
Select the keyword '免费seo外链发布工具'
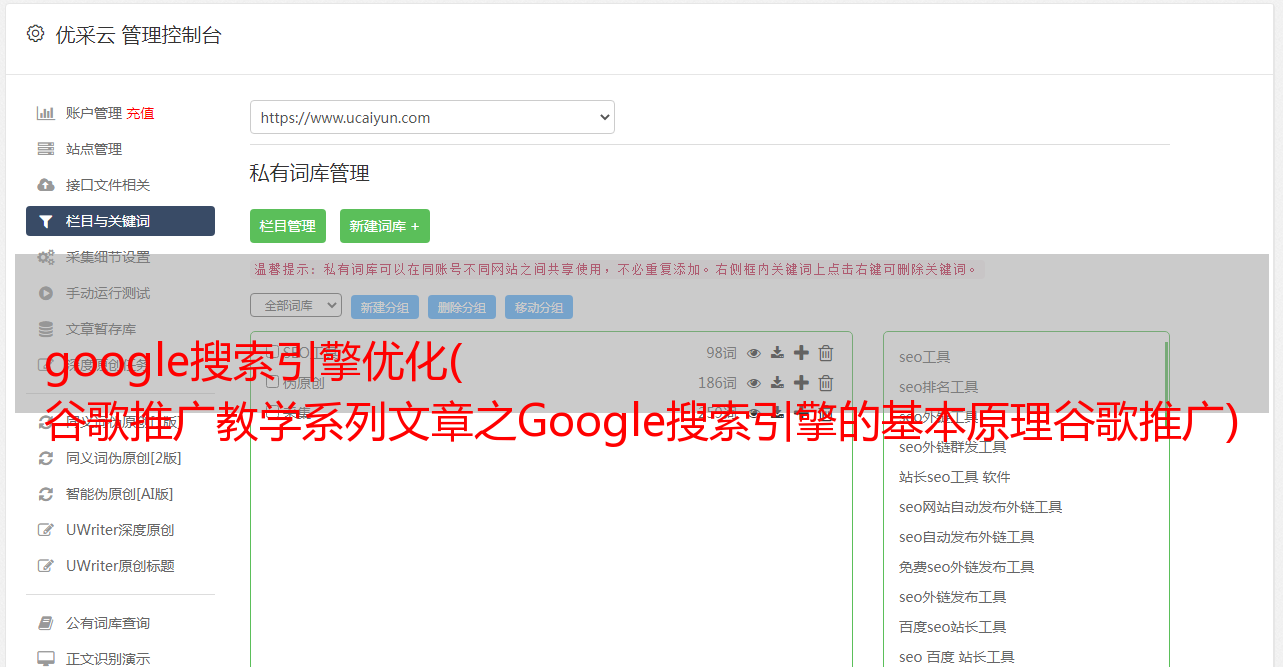click(967, 567)
